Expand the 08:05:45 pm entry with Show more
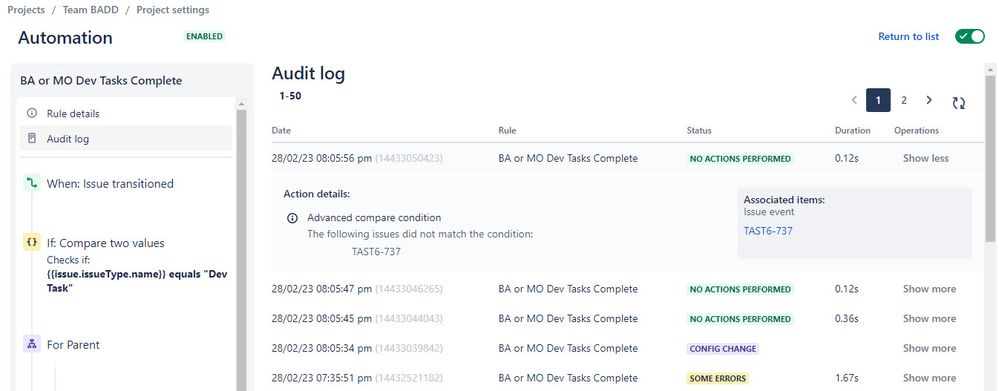999x391 pixels. click(929, 318)
